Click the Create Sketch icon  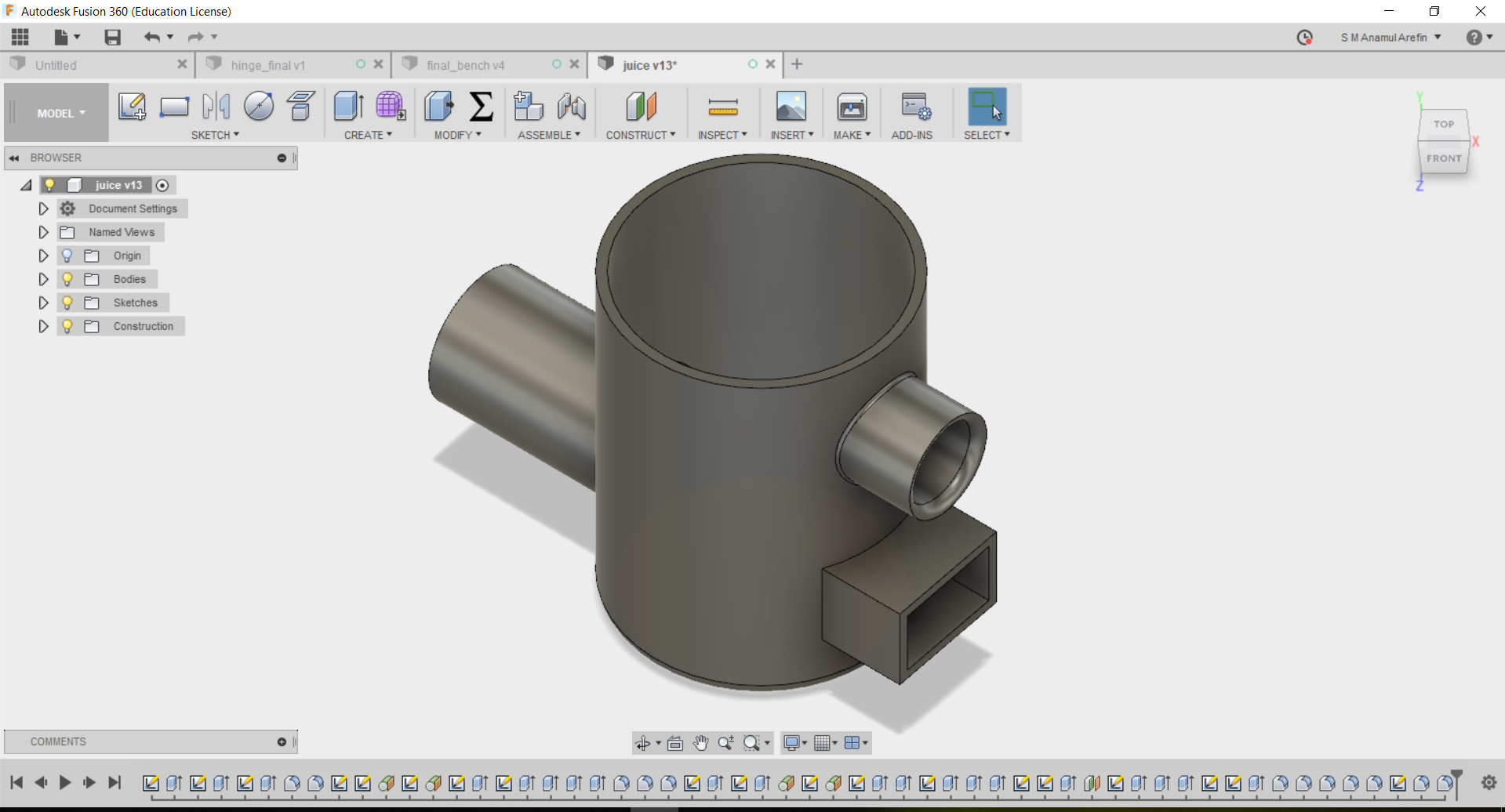point(132,107)
